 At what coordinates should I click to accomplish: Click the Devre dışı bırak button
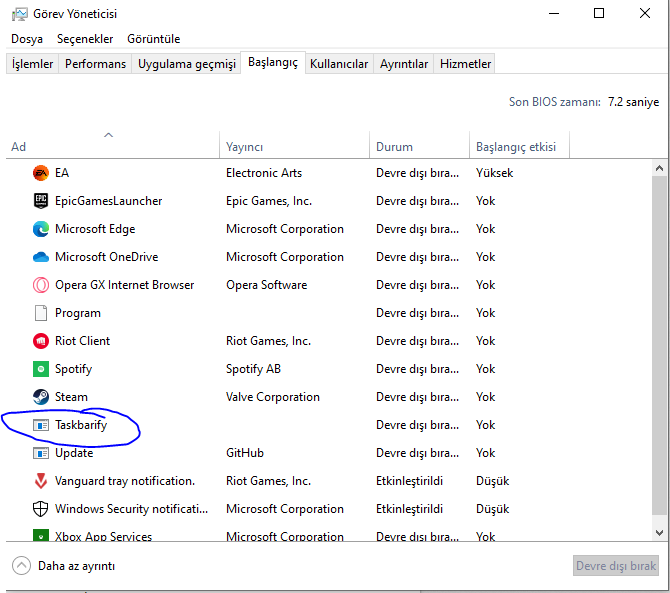(x=616, y=566)
